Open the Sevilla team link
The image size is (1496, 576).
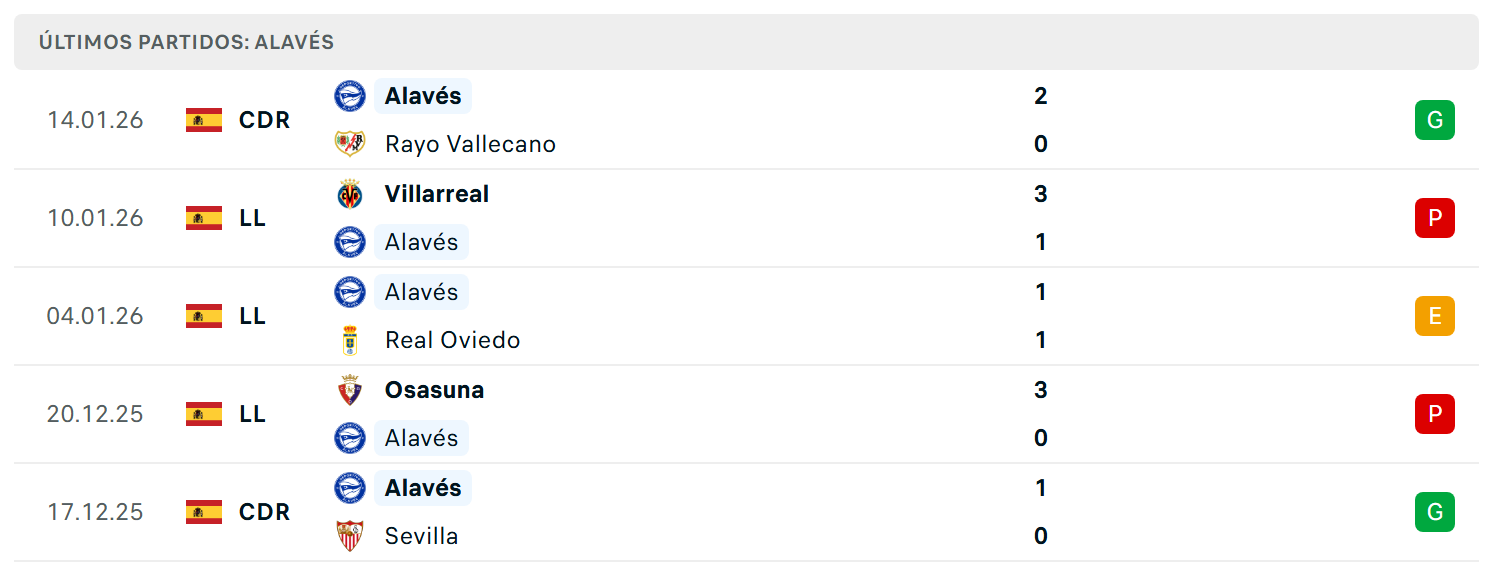422,536
